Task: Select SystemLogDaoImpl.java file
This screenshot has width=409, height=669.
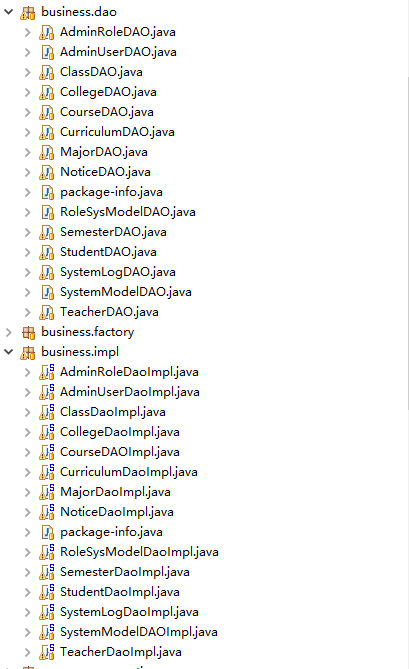Action: 129,612
